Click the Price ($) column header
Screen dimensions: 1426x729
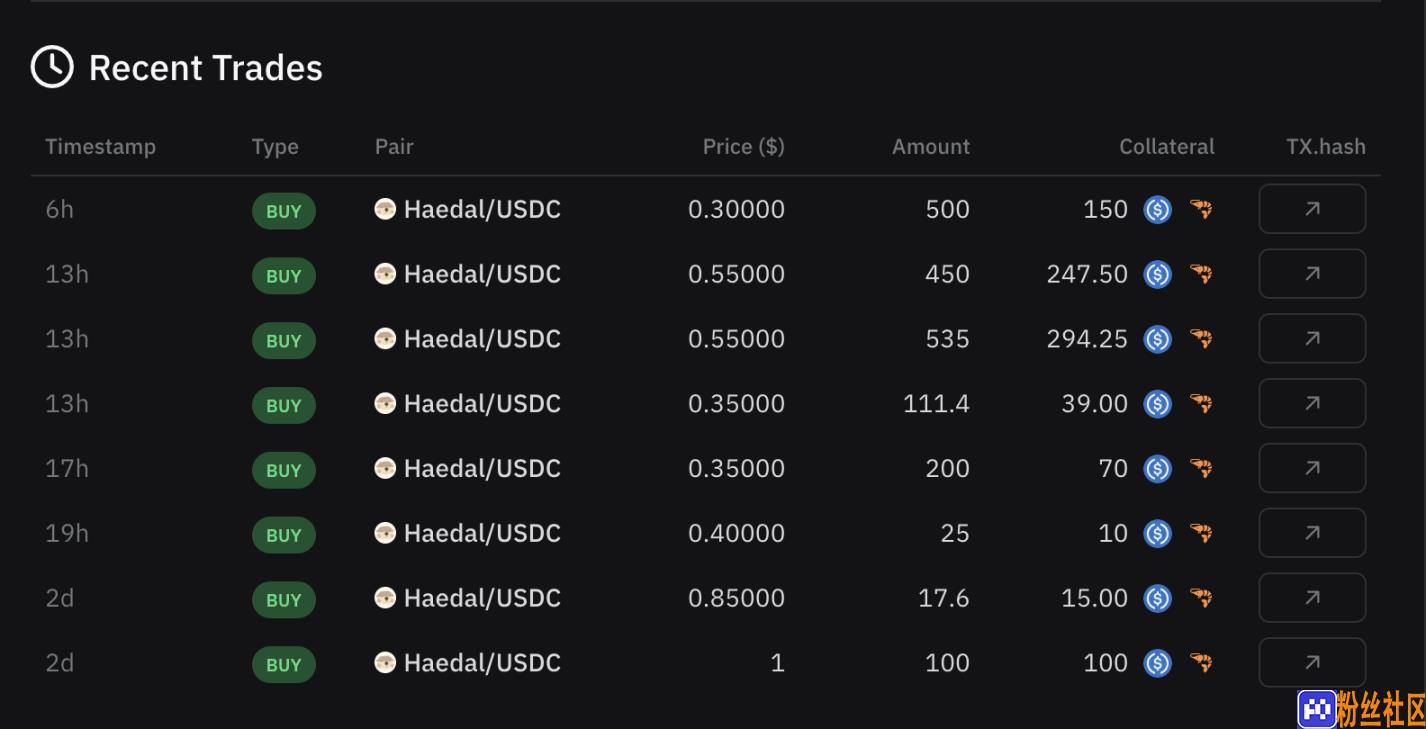point(743,146)
